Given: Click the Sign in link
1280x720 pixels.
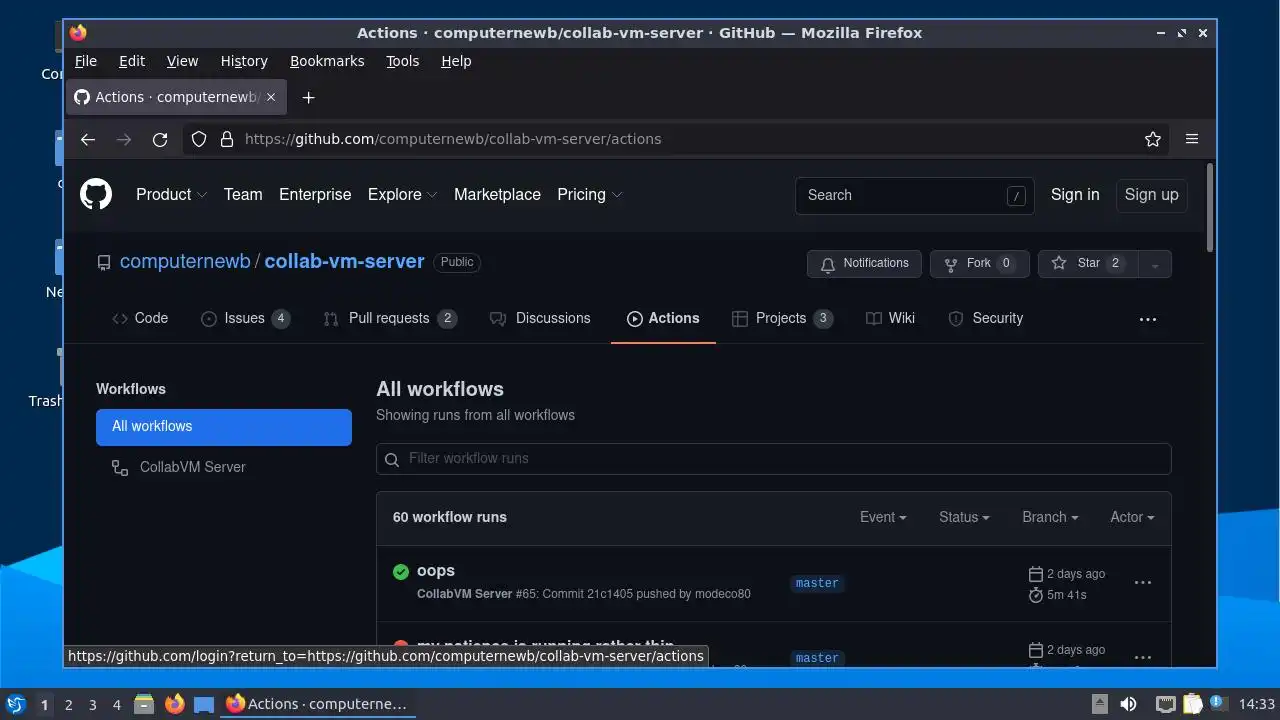Looking at the screenshot, I should coord(1075,195).
